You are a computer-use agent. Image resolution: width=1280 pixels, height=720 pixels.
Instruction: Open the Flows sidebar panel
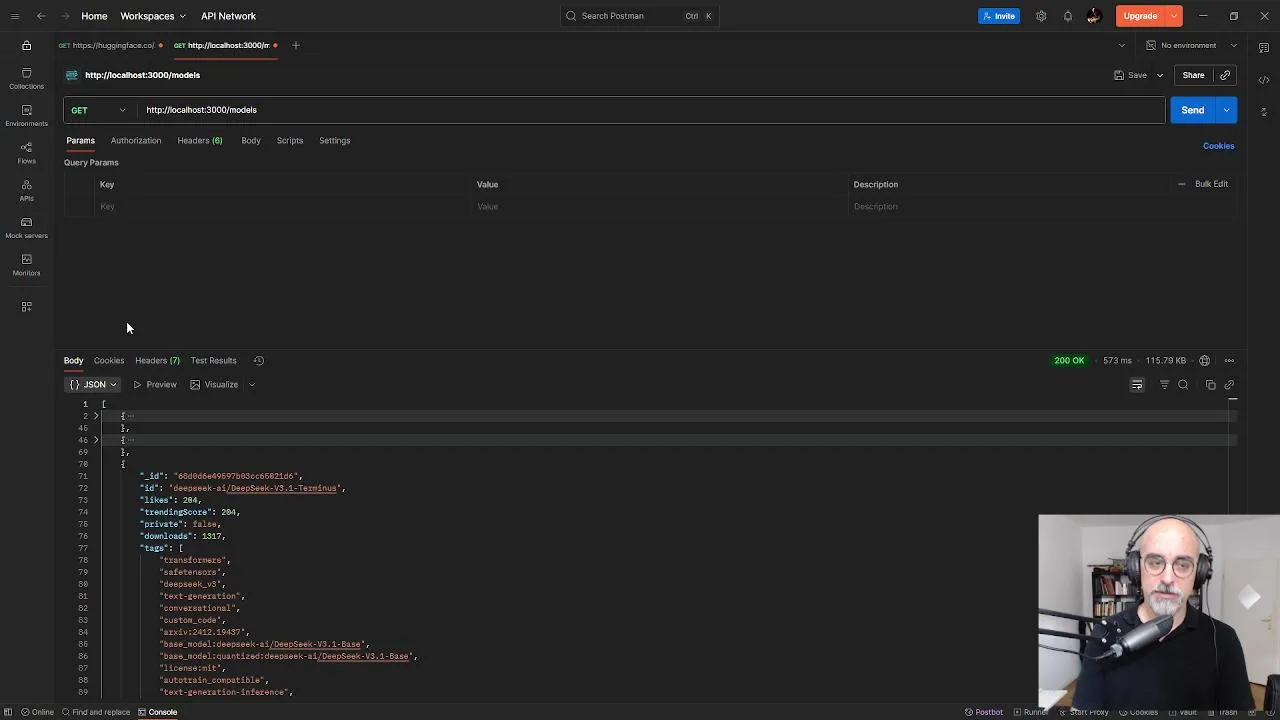(x=26, y=153)
